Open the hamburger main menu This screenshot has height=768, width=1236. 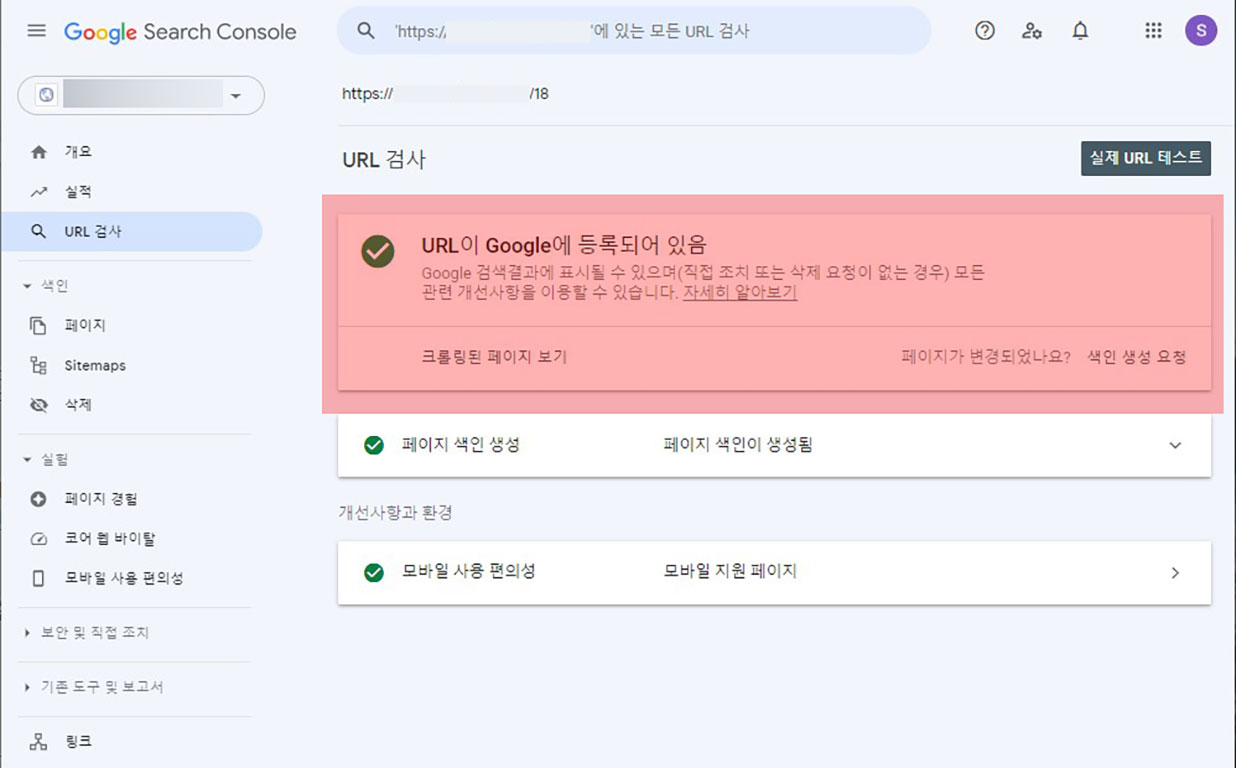tap(37, 31)
